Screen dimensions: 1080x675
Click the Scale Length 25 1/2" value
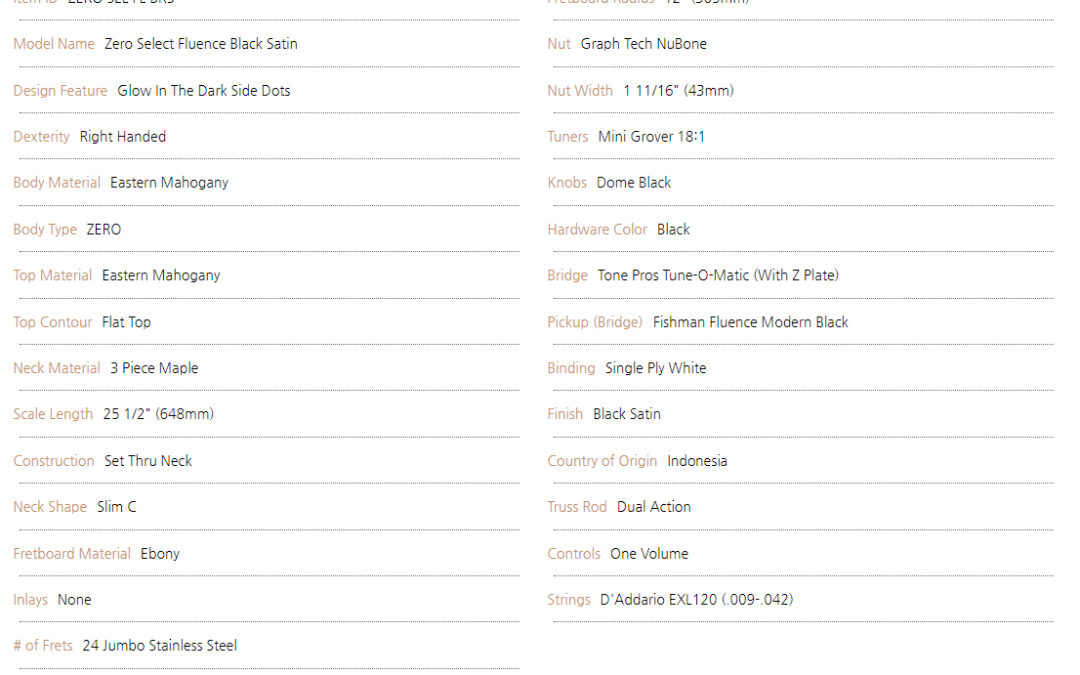coord(158,415)
